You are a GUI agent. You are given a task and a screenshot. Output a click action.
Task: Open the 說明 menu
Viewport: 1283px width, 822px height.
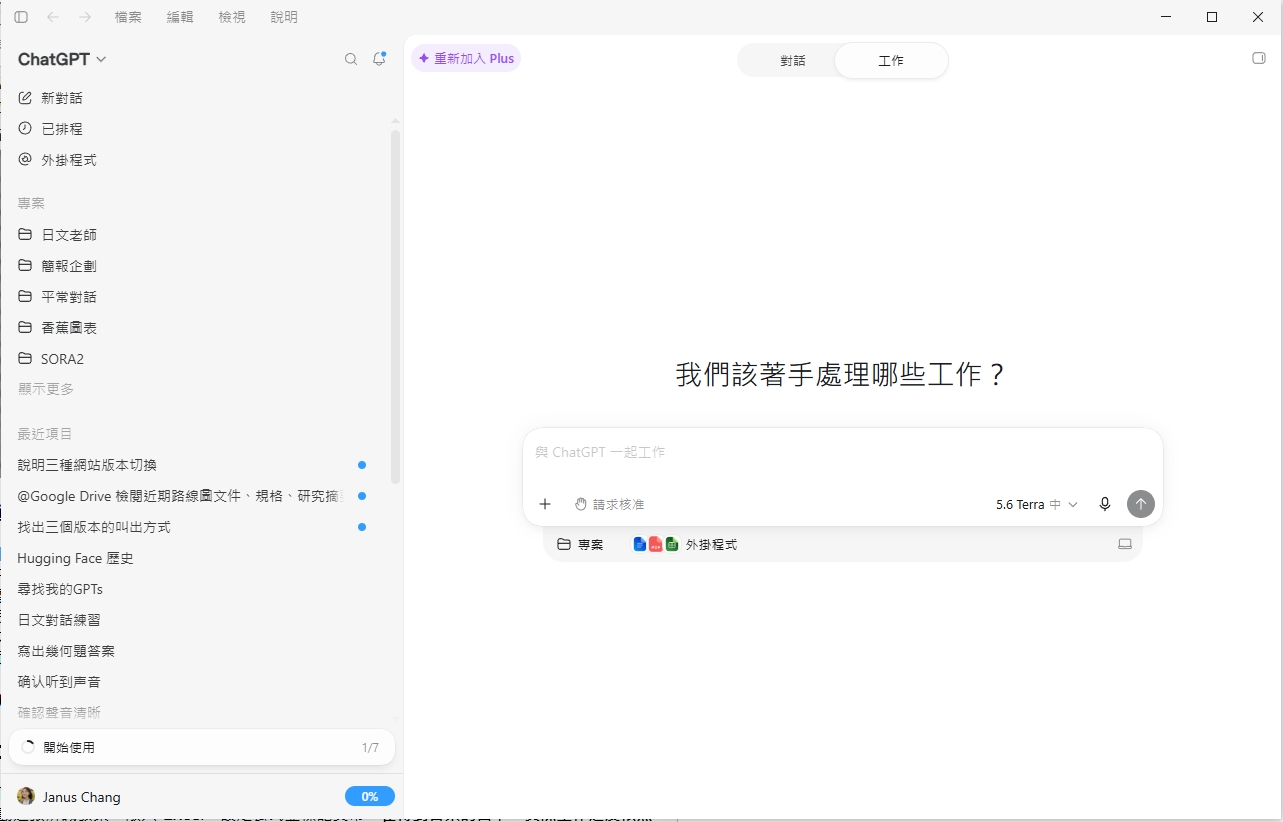284,17
